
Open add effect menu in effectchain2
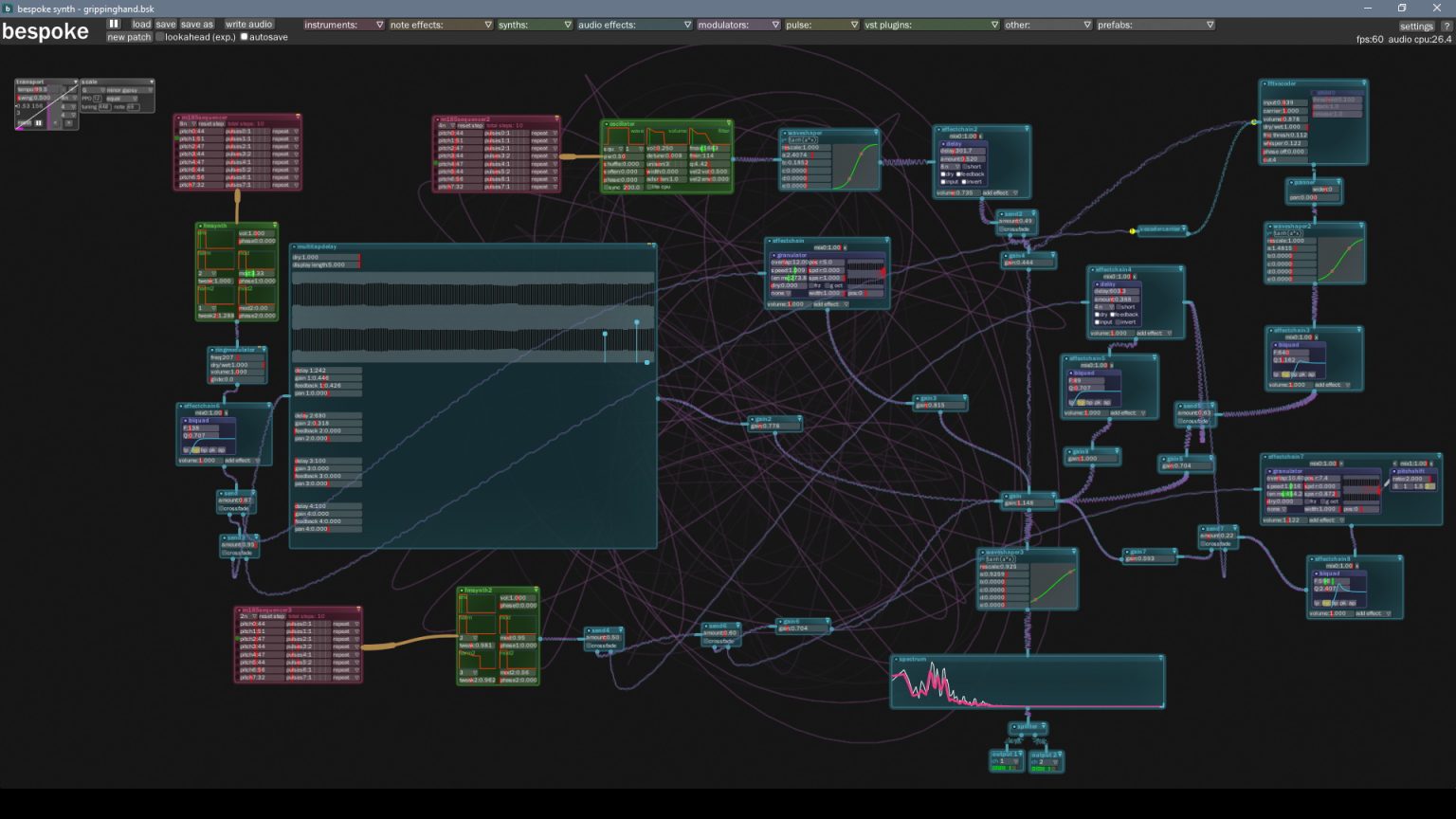coord(999,192)
